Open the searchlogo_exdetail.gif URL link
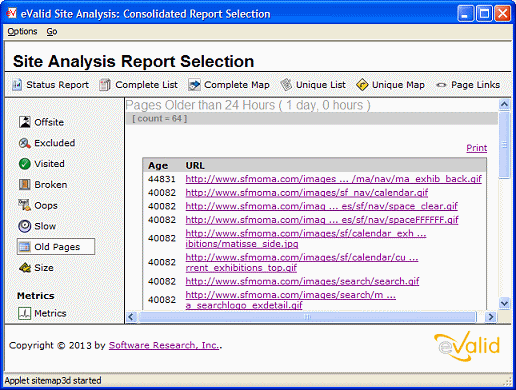Viewport: 516px width, 390px height. 290,300
